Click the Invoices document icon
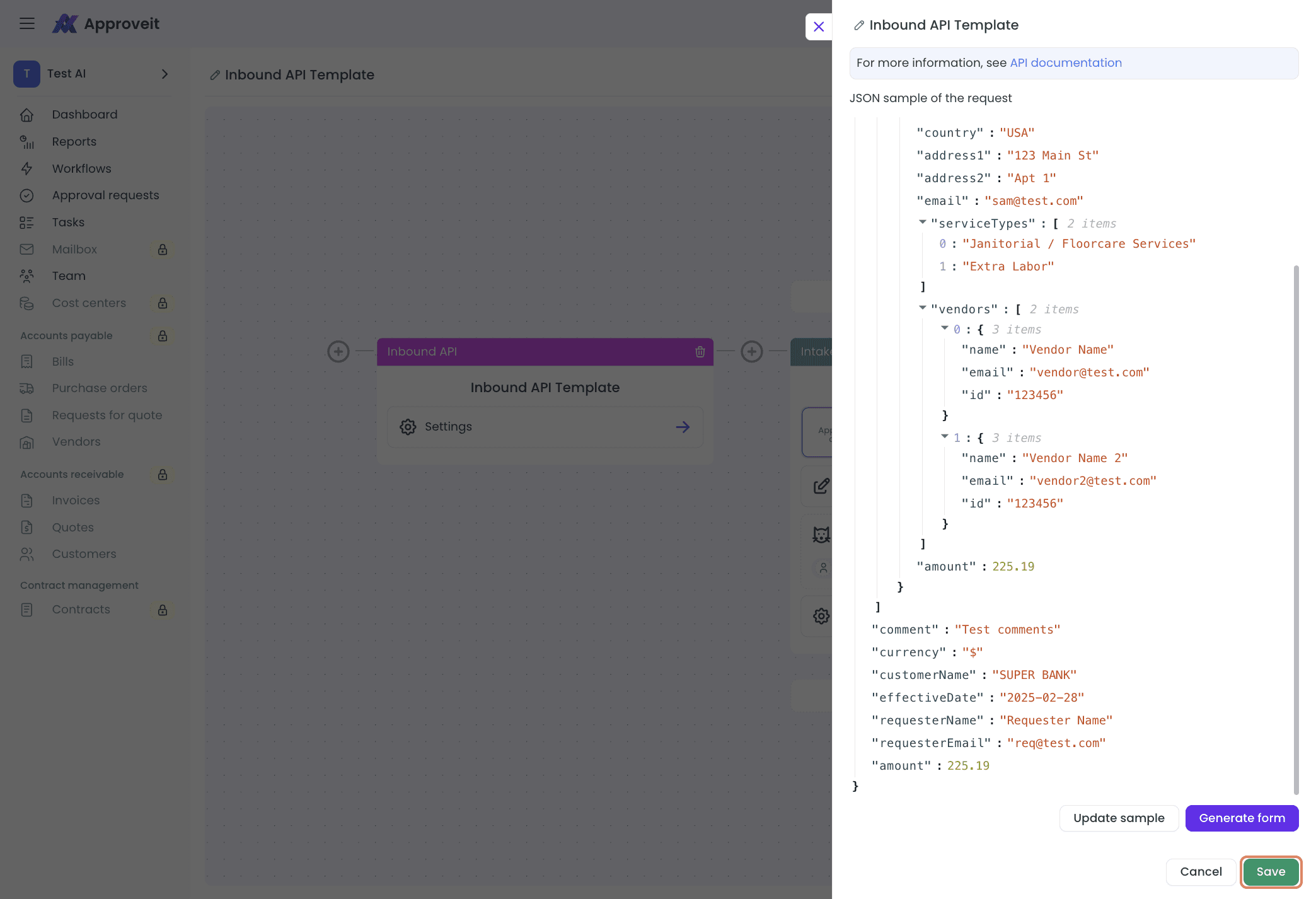Screen dimensions: 1316x899 tap(26, 501)
